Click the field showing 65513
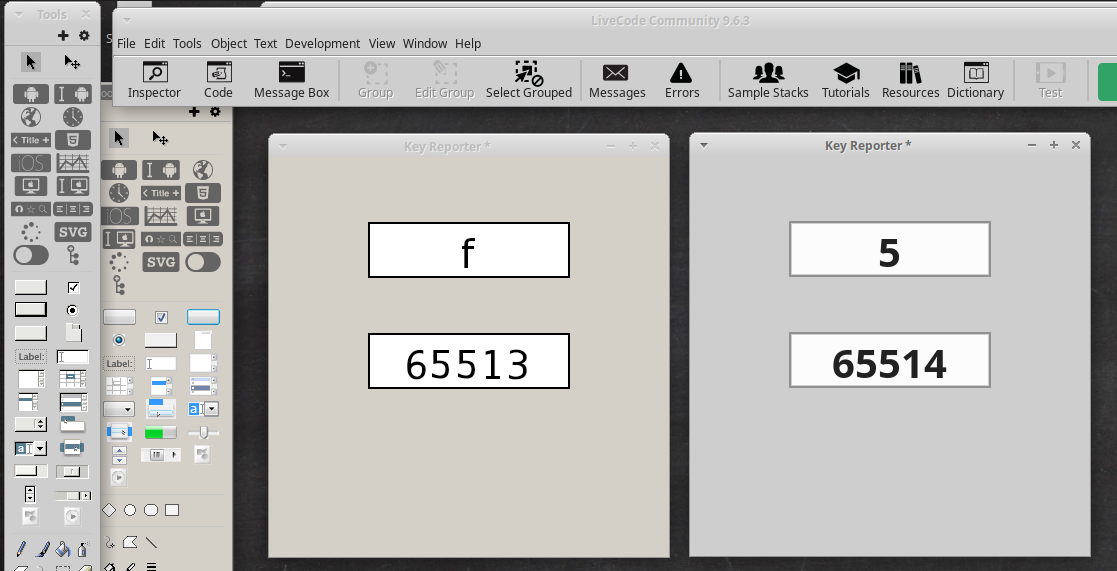The height and width of the screenshot is (571, 1117). pyautogui.click(x=469, y=361)
